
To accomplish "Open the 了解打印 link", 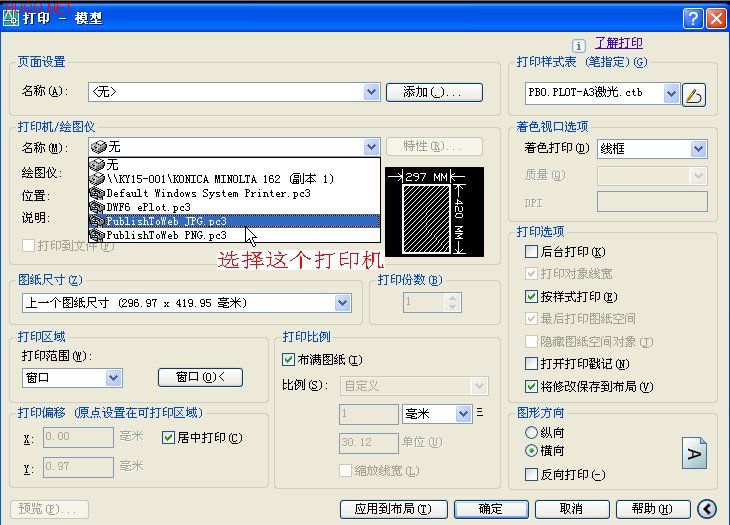I will (x=619, y=43).
